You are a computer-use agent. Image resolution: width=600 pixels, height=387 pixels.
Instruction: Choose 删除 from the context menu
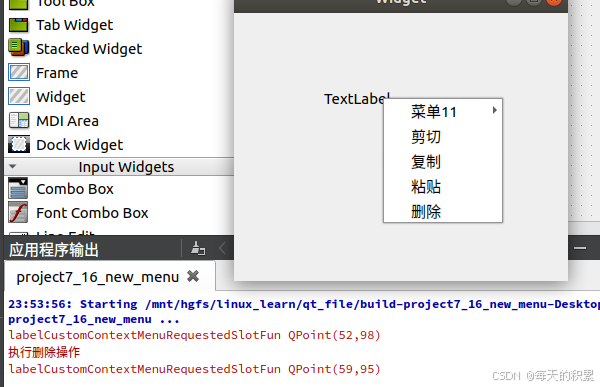tap(443, 211)
